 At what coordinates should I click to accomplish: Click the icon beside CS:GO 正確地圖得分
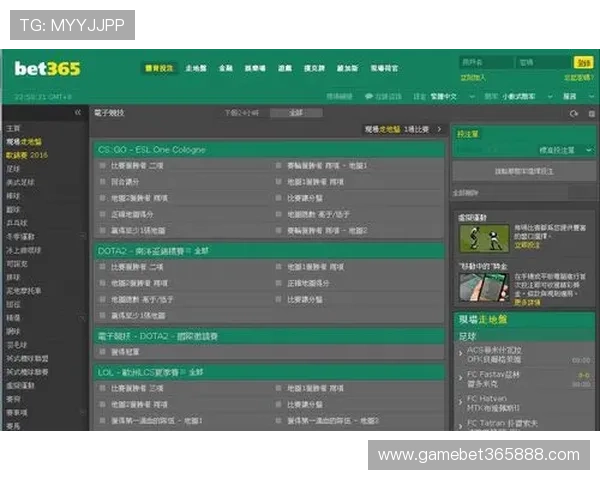(x=103, y=214)
